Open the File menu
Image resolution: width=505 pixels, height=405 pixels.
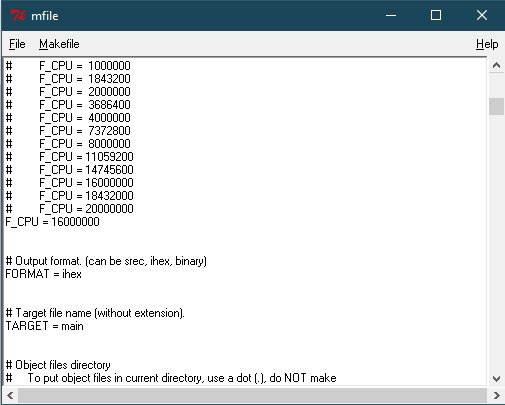pos(17,44)
